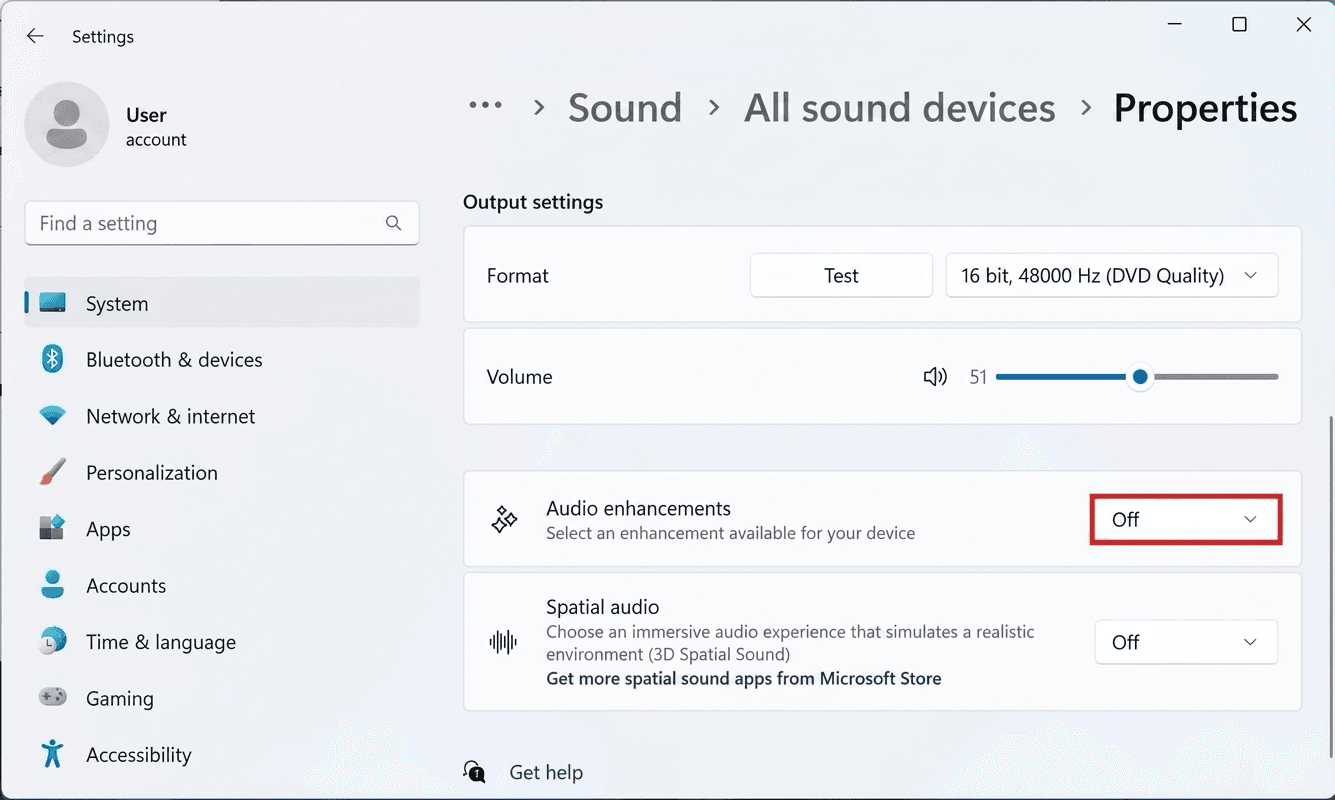Open the Spatial audio dropdown
This screenshot has width=1335, height=800.
tap(1186, 642)
